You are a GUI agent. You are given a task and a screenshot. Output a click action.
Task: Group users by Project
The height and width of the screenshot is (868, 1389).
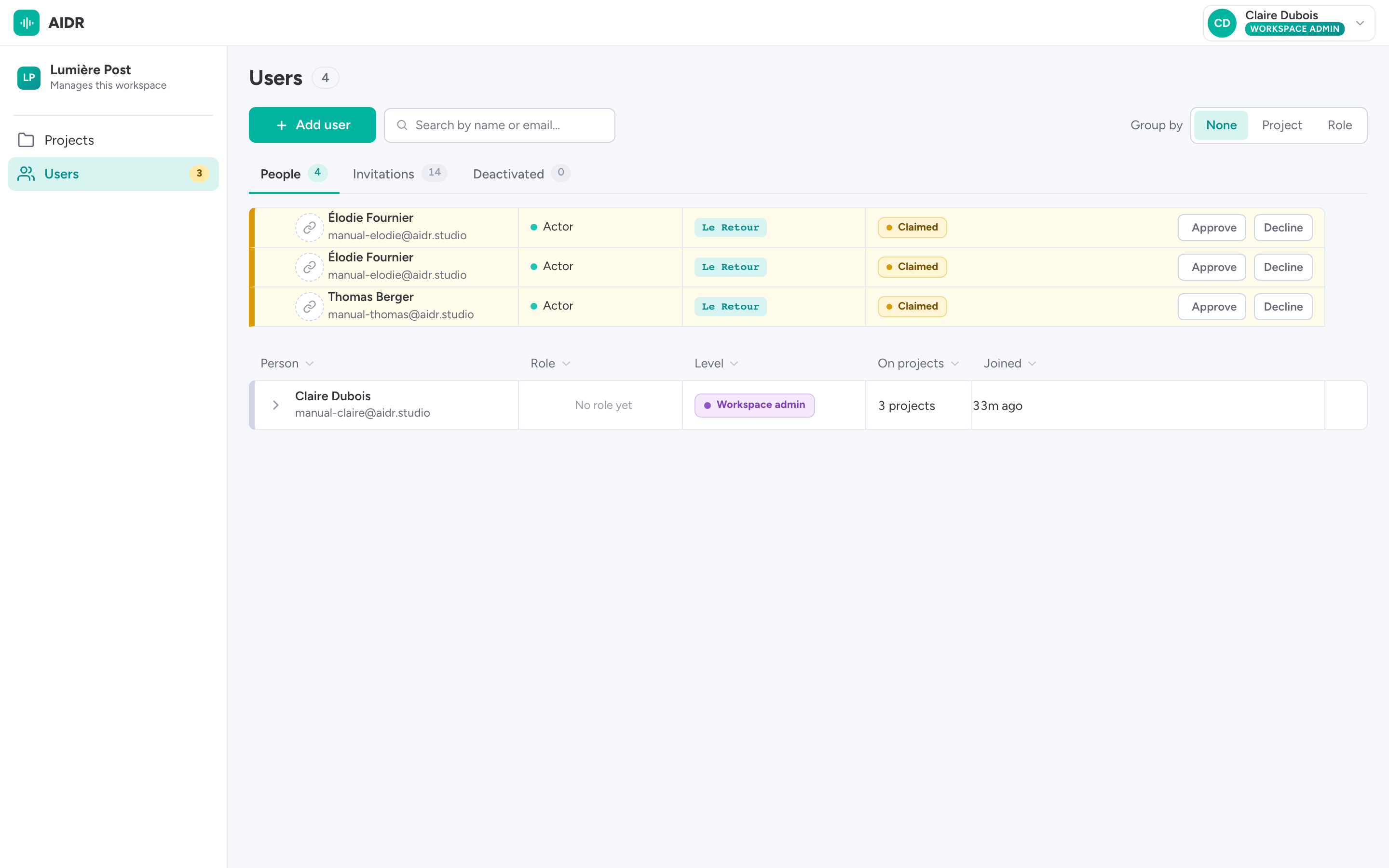1281,125
